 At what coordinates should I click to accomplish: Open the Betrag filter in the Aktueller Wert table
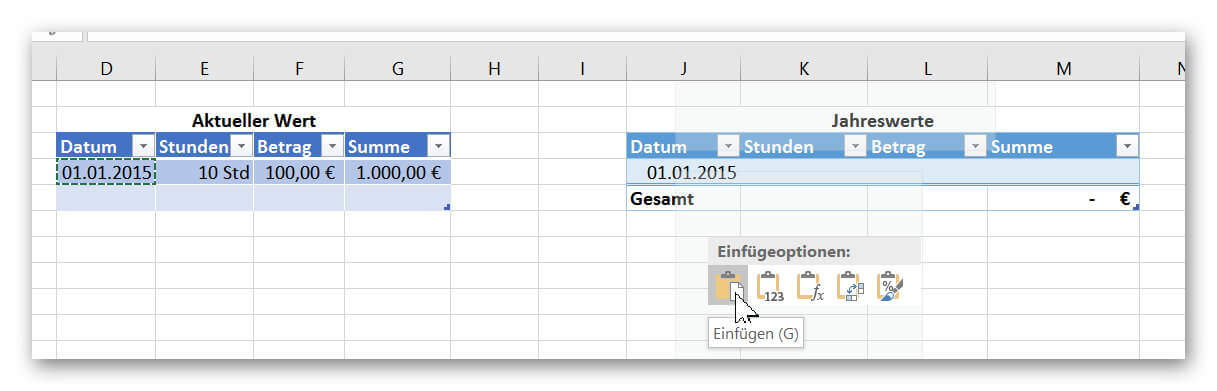(332, 146)
